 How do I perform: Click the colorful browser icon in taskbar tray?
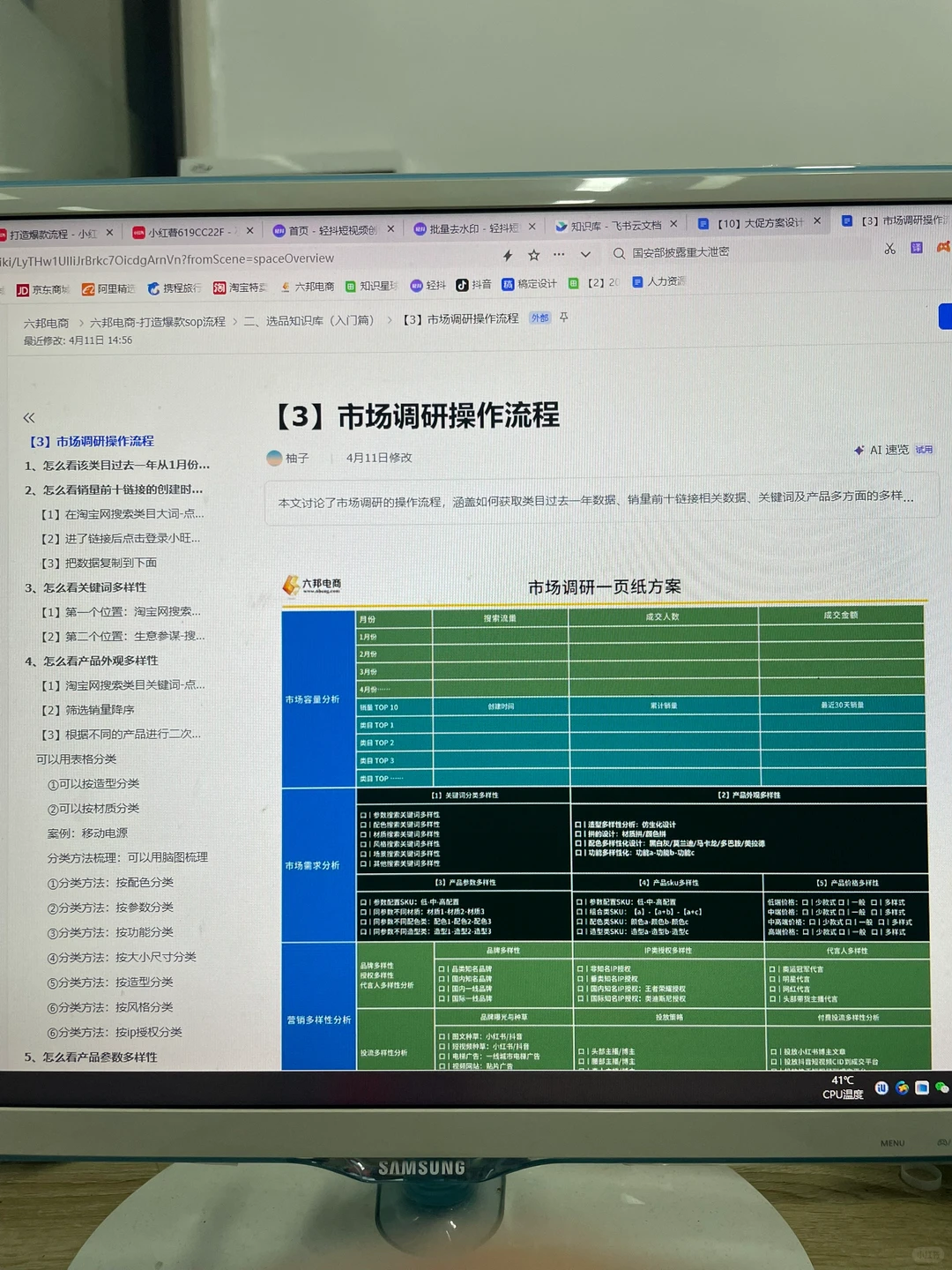(x=902, y=1087)
